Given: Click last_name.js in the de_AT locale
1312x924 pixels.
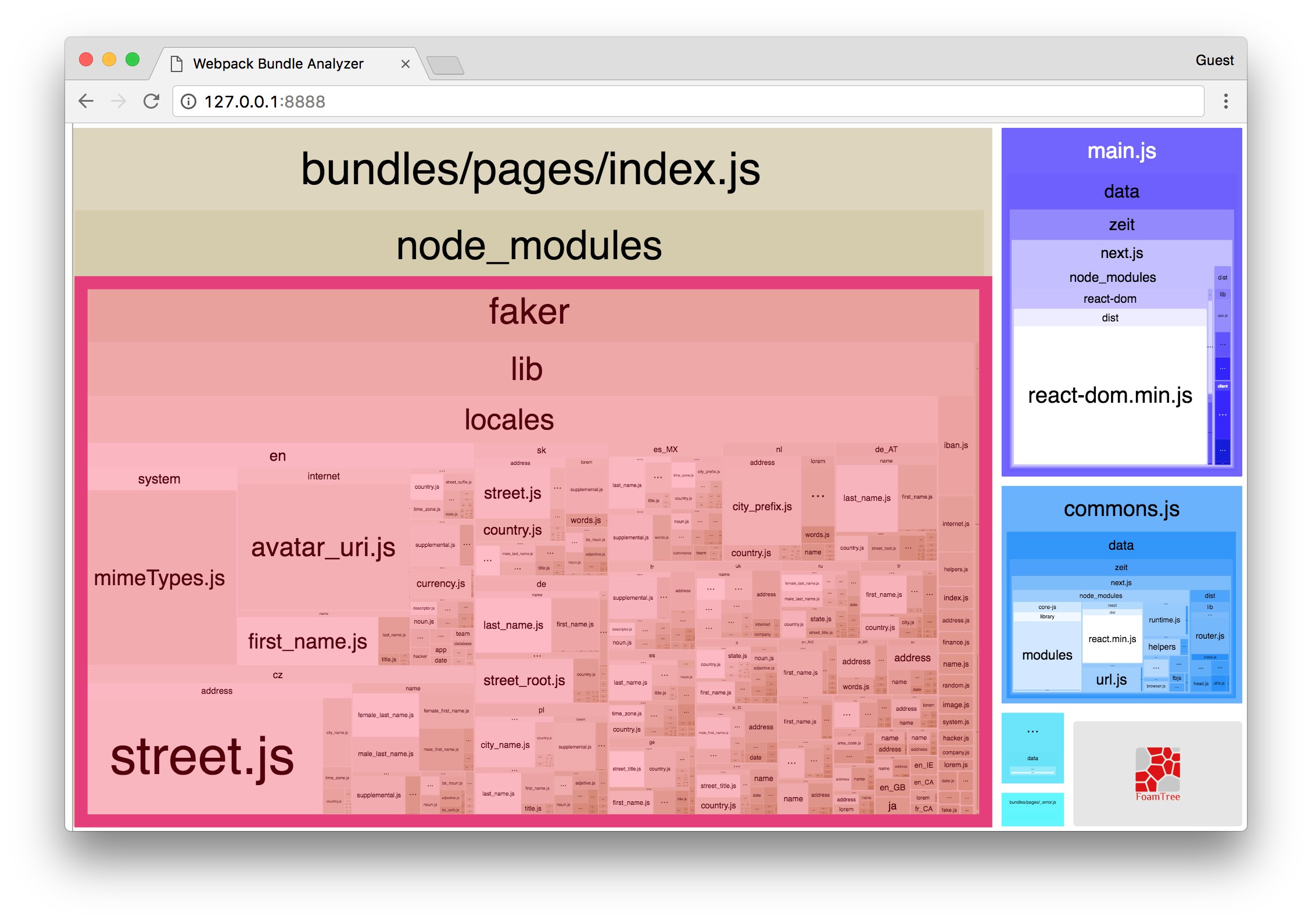Looking at the screenshot, I should [866, 498].
